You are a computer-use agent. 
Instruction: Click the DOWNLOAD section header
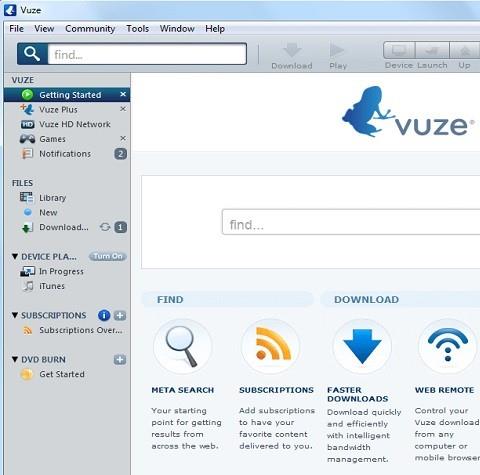(400, 299)
